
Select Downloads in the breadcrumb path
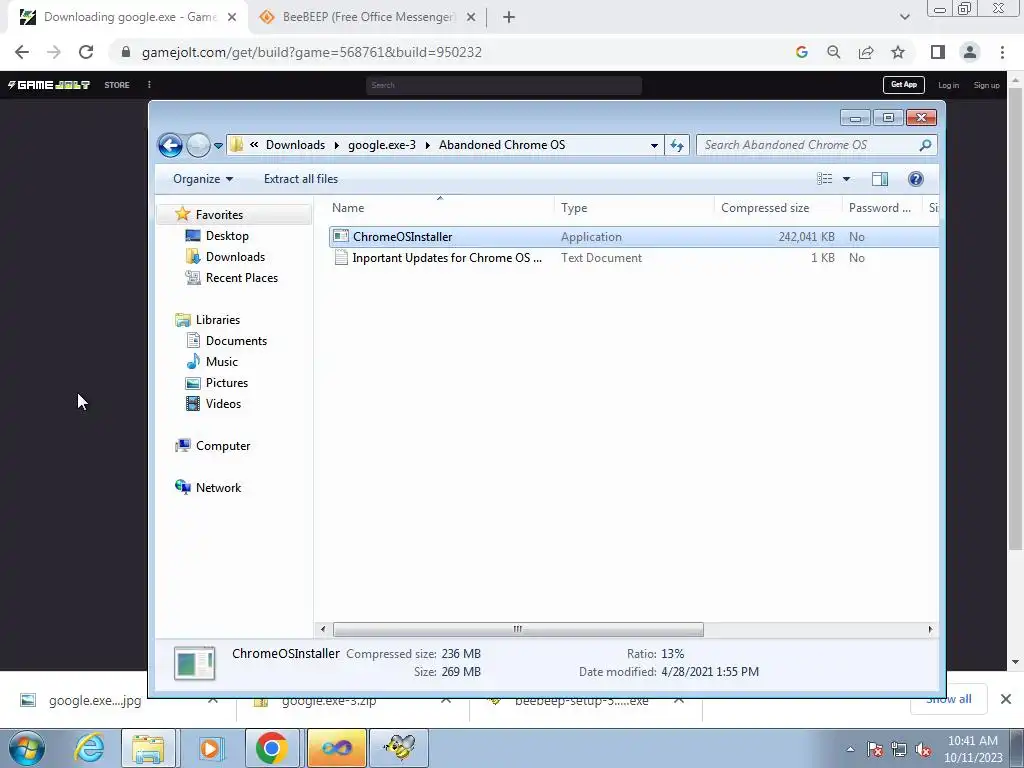[295, 145]
